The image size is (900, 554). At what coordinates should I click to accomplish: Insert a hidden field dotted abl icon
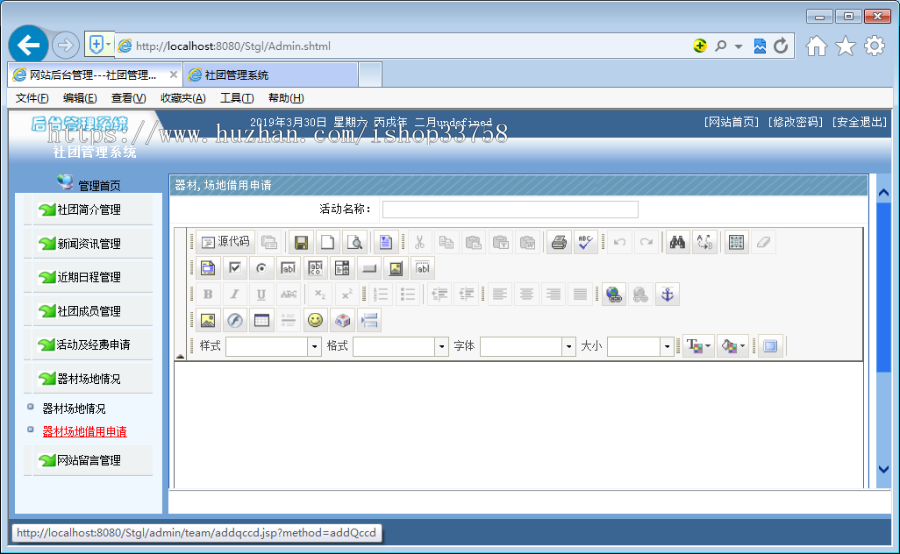(422, 268)
